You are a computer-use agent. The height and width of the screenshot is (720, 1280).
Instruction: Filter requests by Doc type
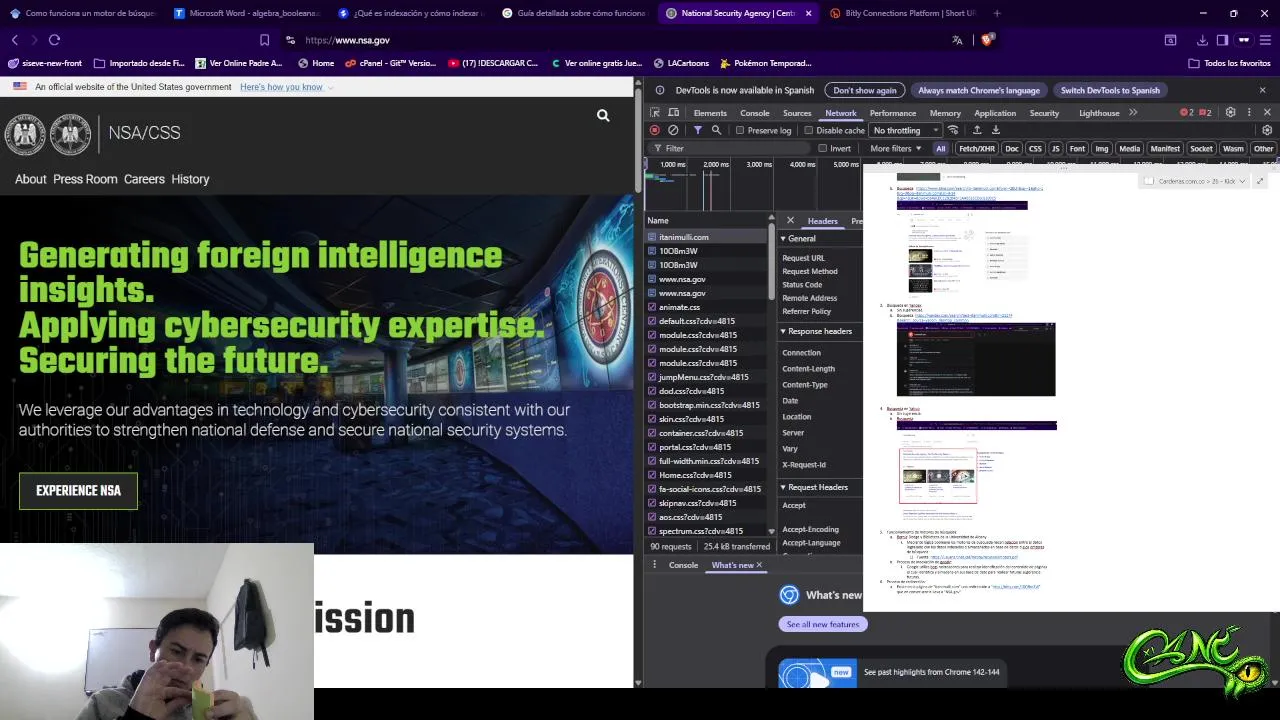(1012, 148)
